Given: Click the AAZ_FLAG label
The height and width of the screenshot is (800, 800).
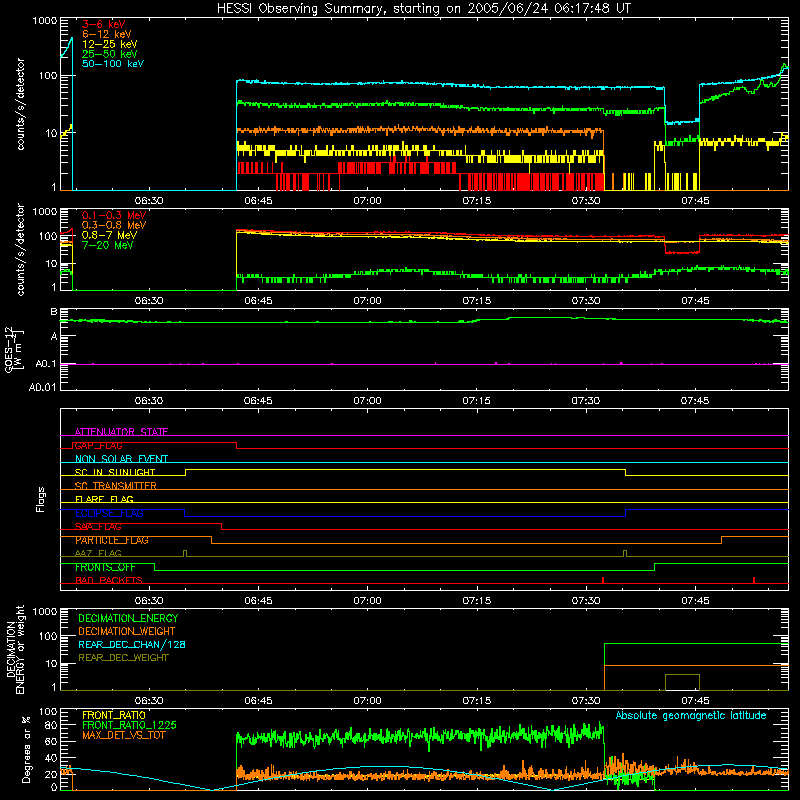Looking at the screenshot, I should click(x=98, y=553).
